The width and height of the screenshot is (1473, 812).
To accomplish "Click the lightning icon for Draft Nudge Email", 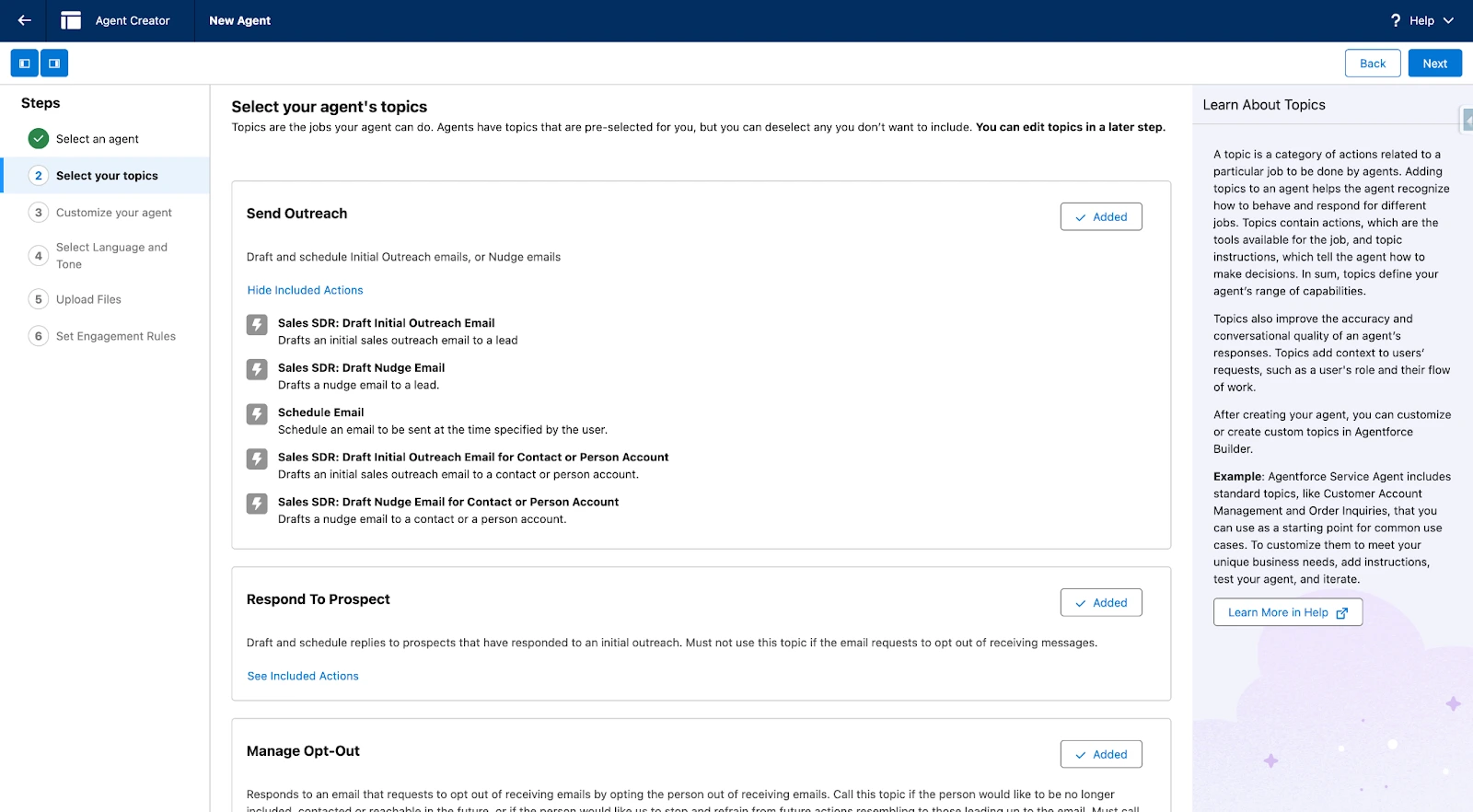I will point(257,369).
